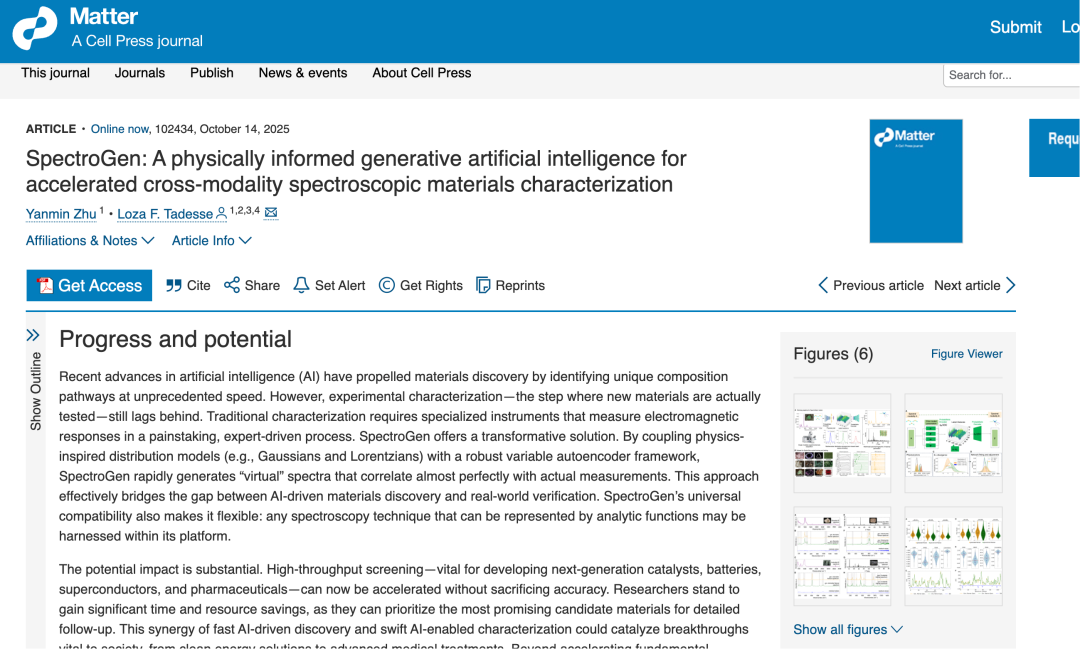Open the first figure thumbnail

pos(842,443)
